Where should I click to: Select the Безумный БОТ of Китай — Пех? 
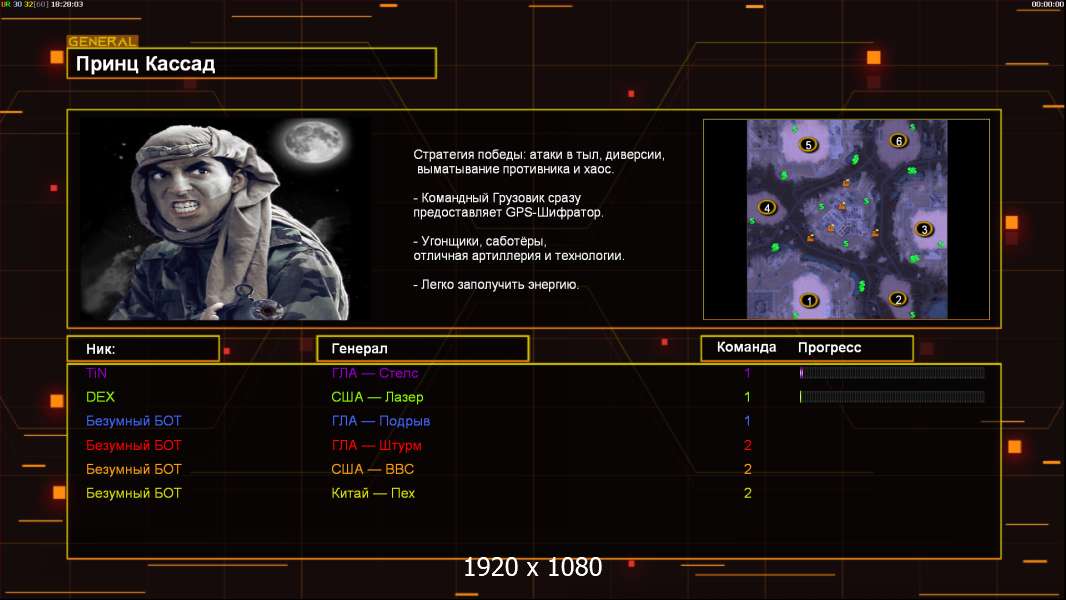133,493
